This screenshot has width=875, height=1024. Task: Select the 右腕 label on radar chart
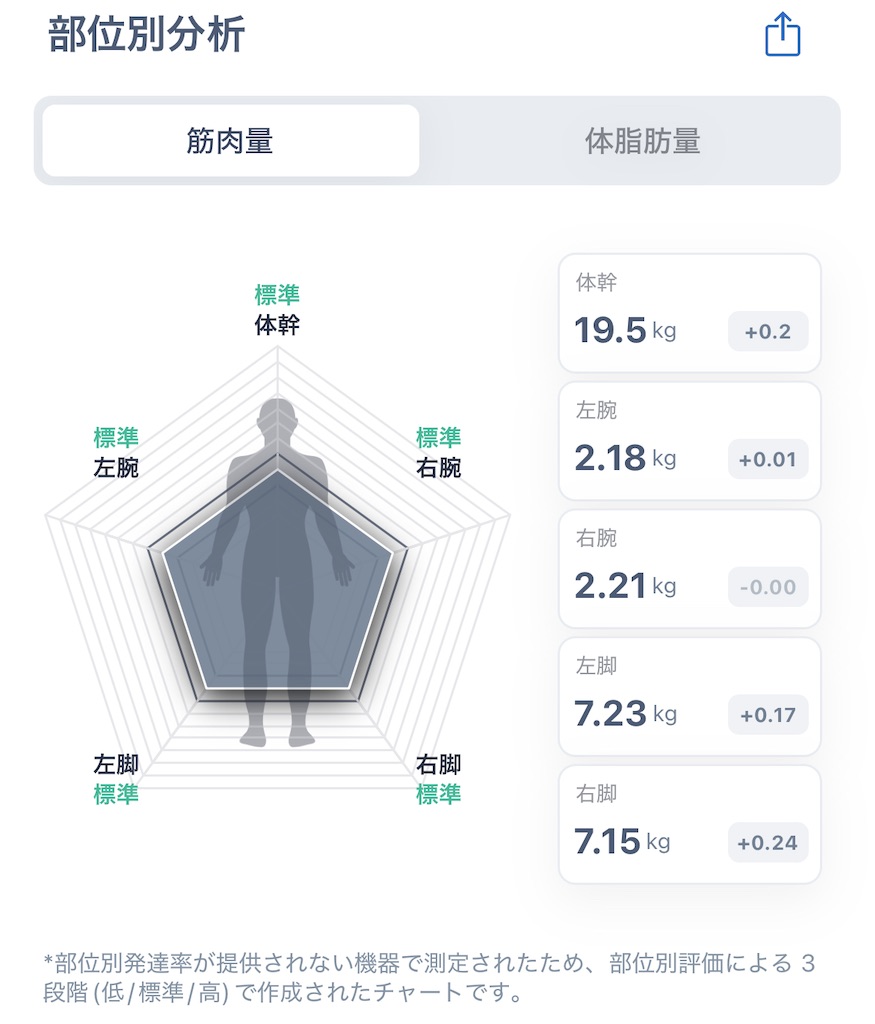(x=438, y=468)
